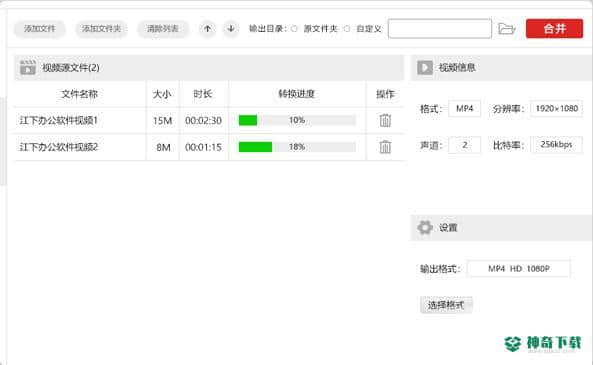Click the channel value 2 field

tap(464, 145)
